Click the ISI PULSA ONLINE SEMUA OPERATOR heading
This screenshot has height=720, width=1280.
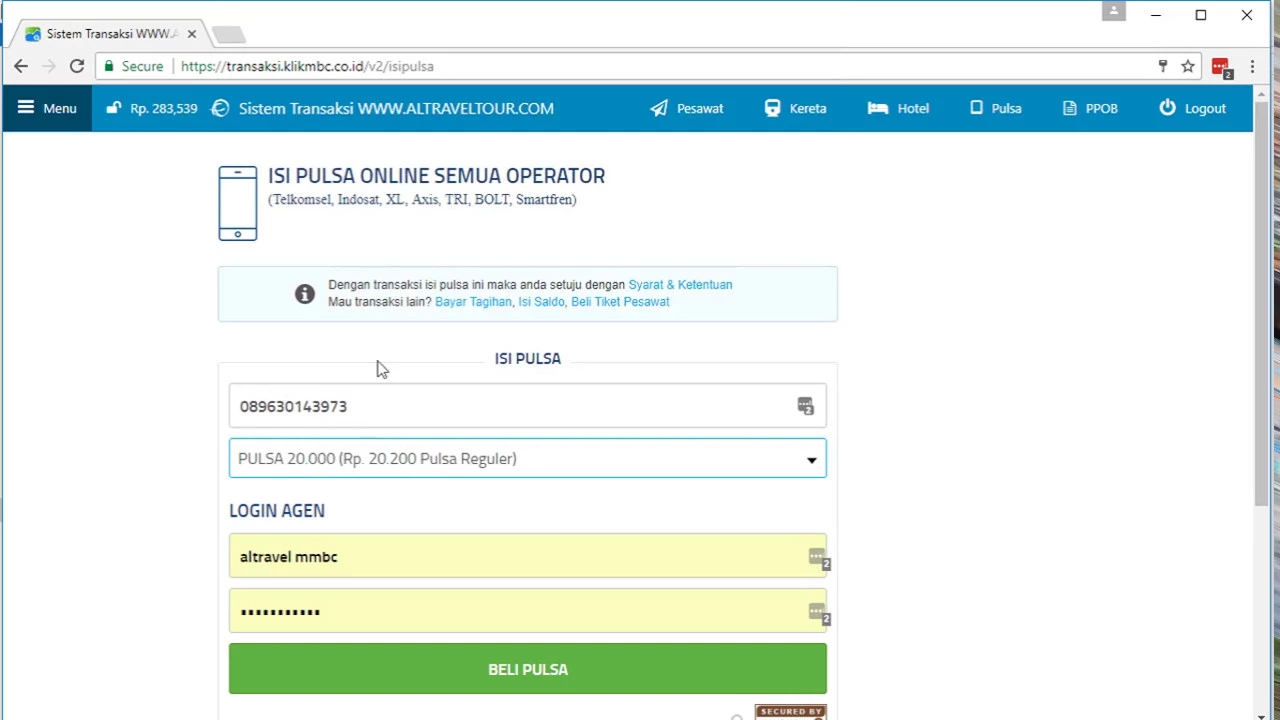coord(436,176)
